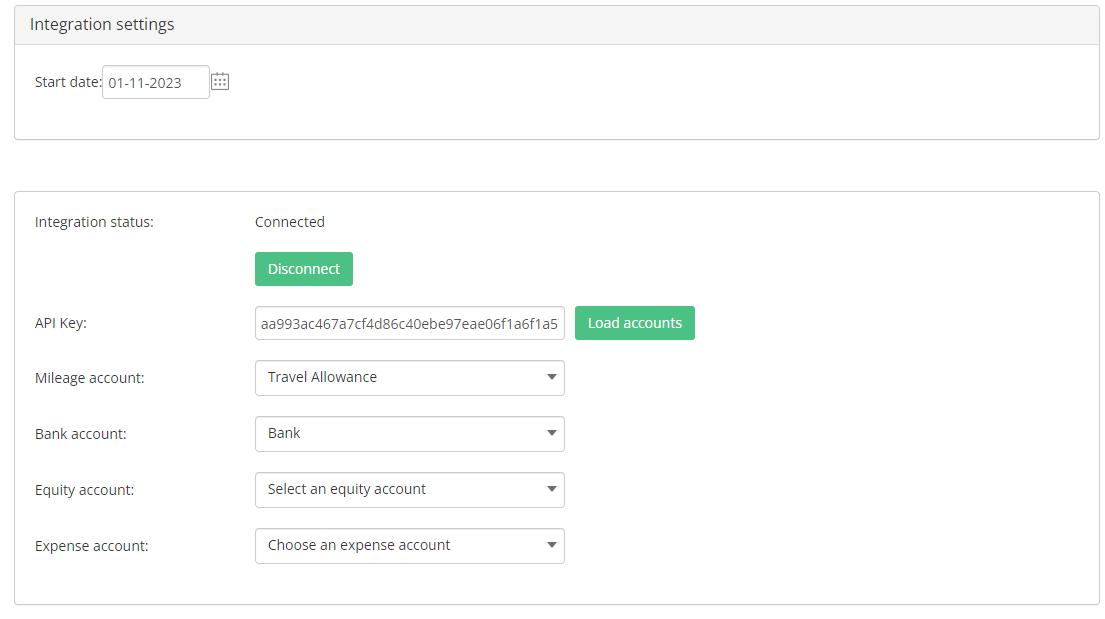
Task: Open the Start date calendar picker icon
Action: point(220,82)
